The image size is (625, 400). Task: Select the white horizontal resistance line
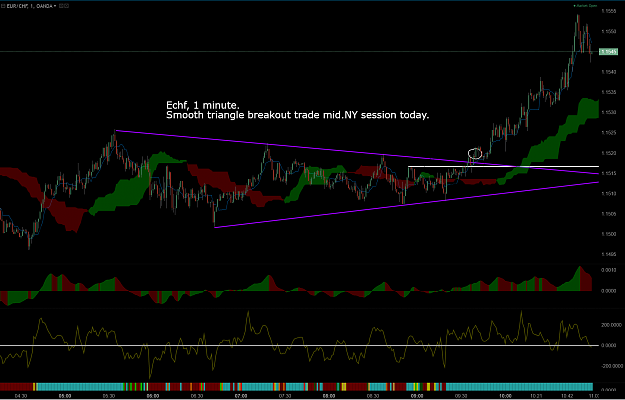pyautogui.click(x=503, y=166)
